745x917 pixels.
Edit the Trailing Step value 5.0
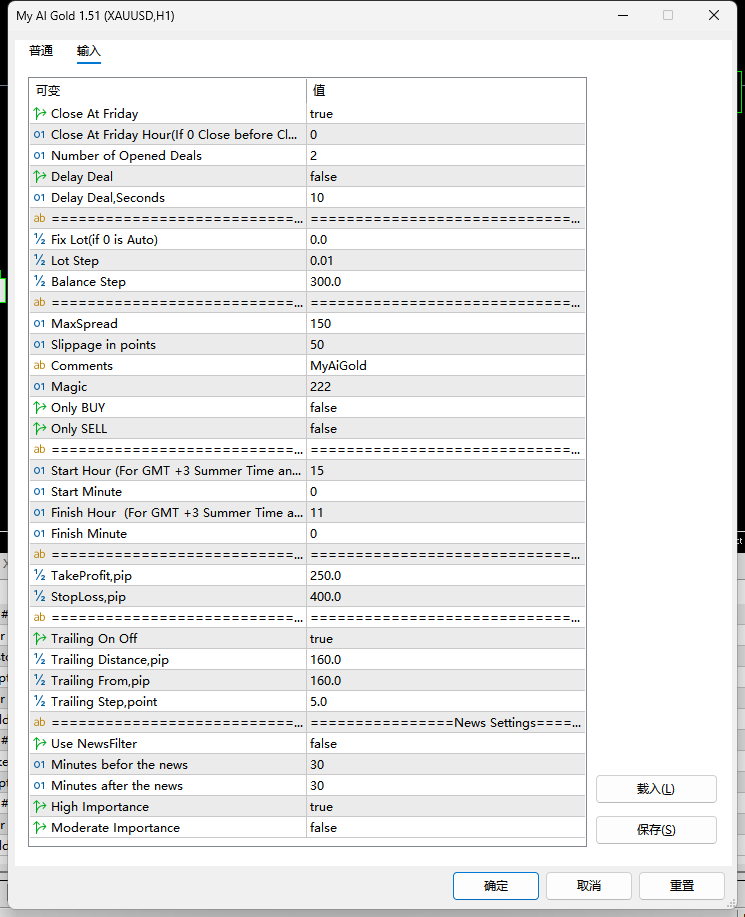point(446,702)
